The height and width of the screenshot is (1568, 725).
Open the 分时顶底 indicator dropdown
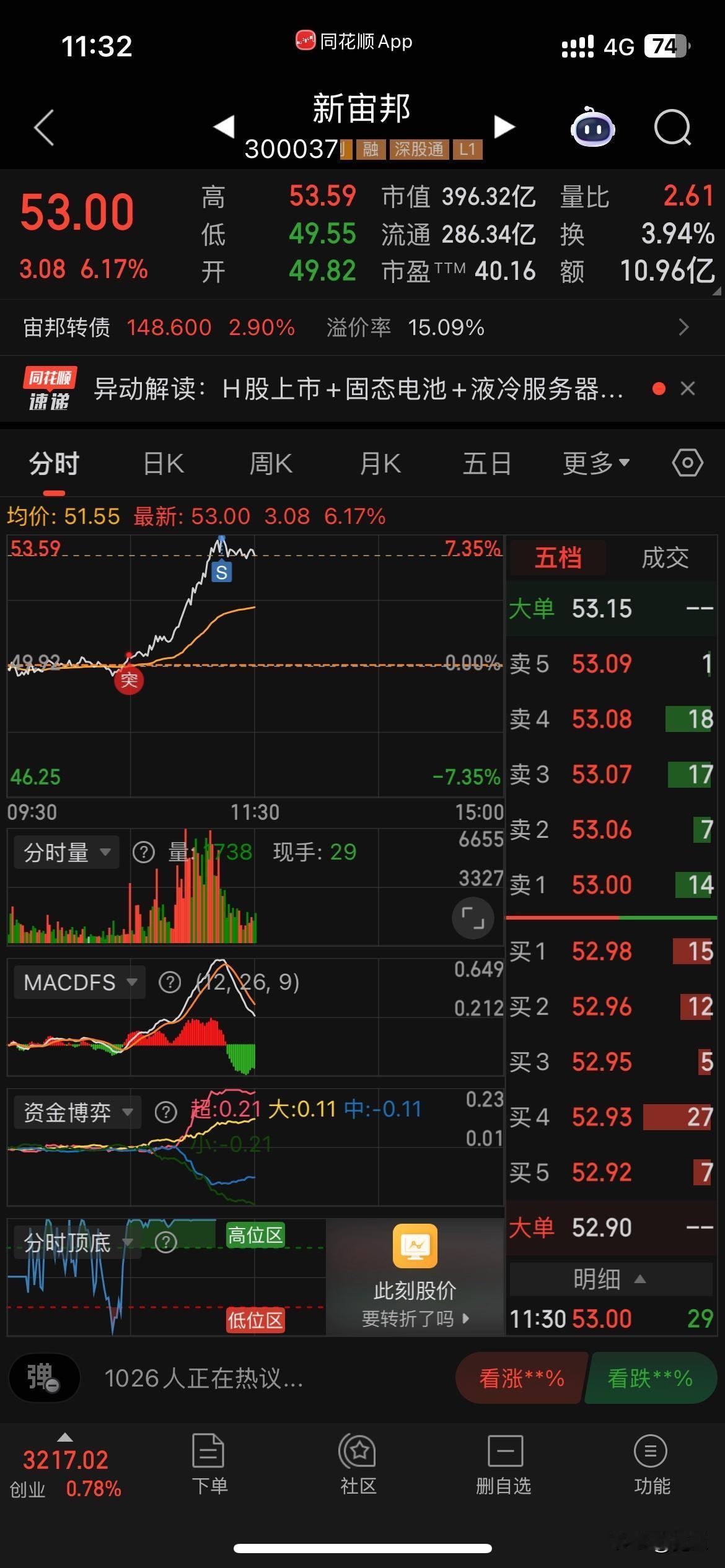(x=78, y=1242)
